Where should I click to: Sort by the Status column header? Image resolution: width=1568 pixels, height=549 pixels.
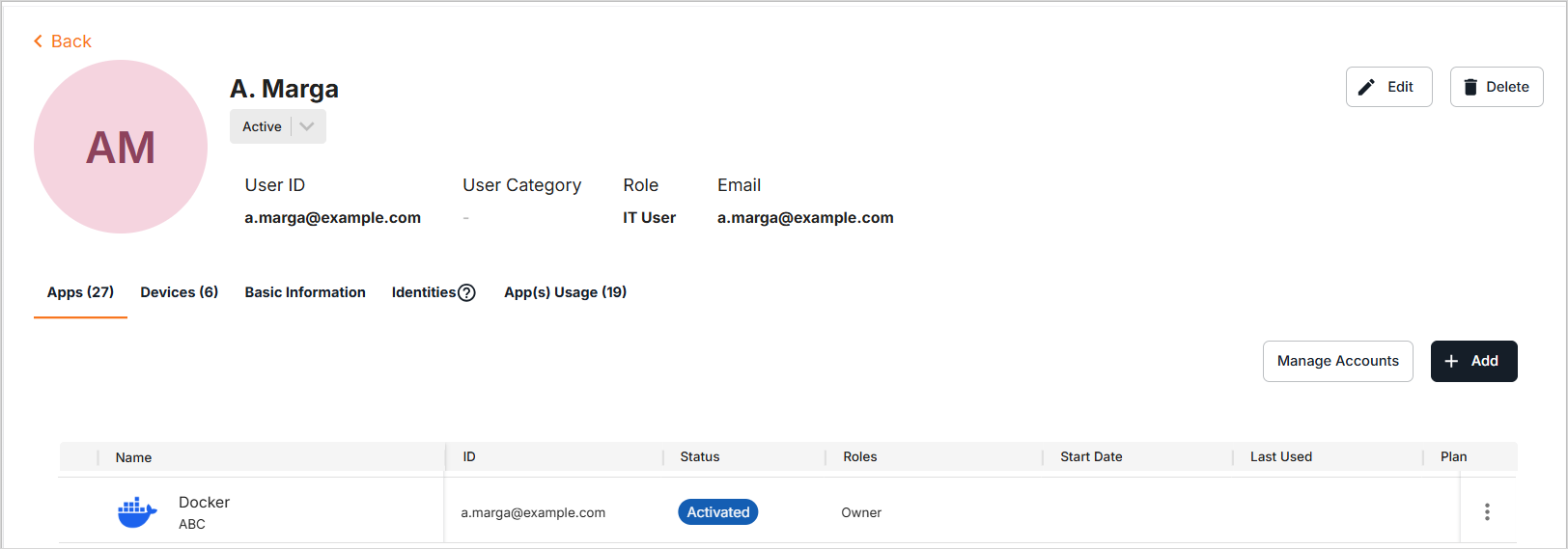tap(699, 457)
